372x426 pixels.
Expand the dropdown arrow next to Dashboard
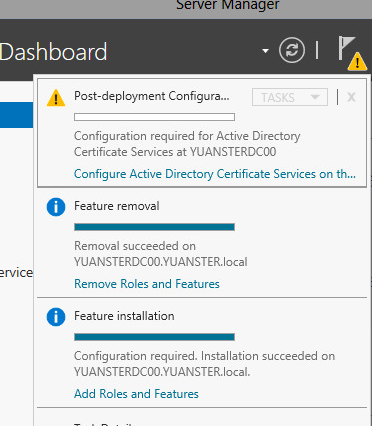tap(265, 51)
